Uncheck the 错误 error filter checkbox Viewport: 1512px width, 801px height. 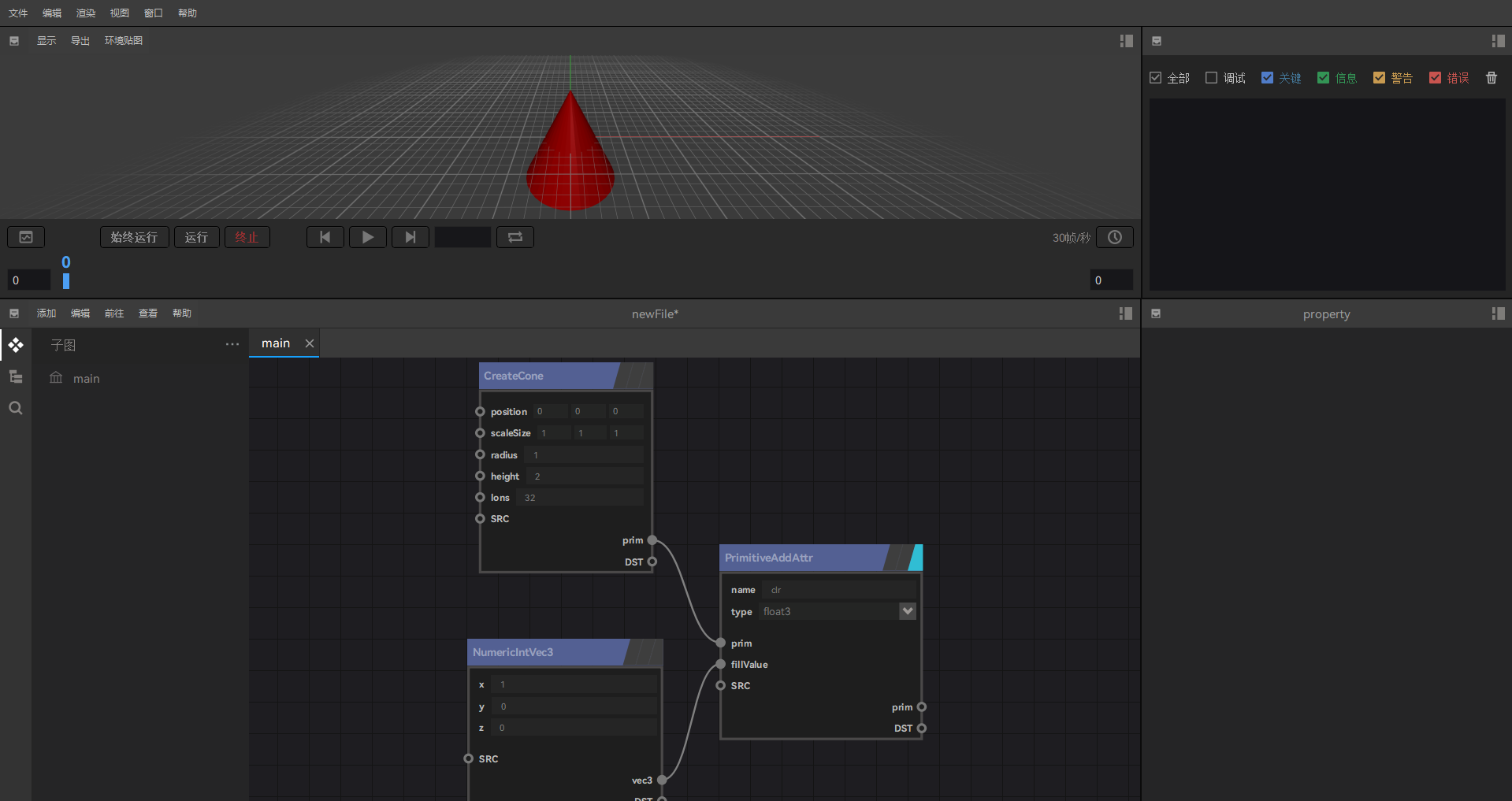[1435, 78]
